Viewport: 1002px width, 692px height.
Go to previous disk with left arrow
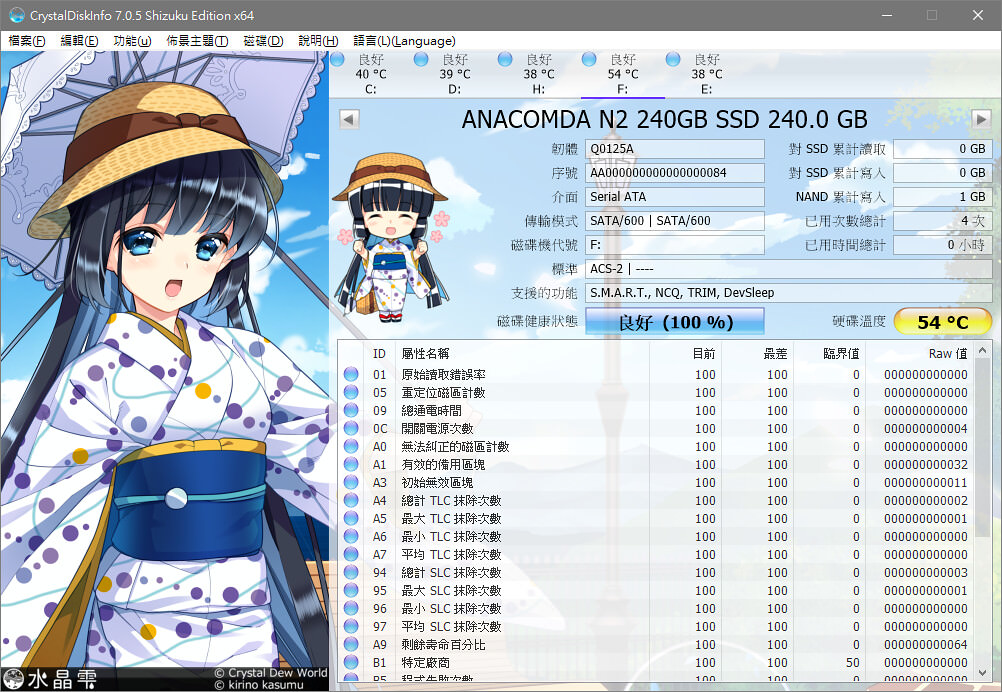(x=349, y=119)
